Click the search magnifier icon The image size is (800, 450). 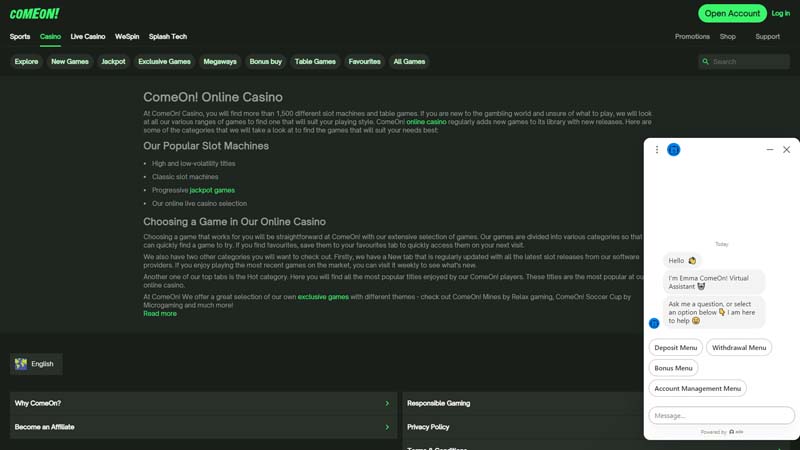[706, 62]
